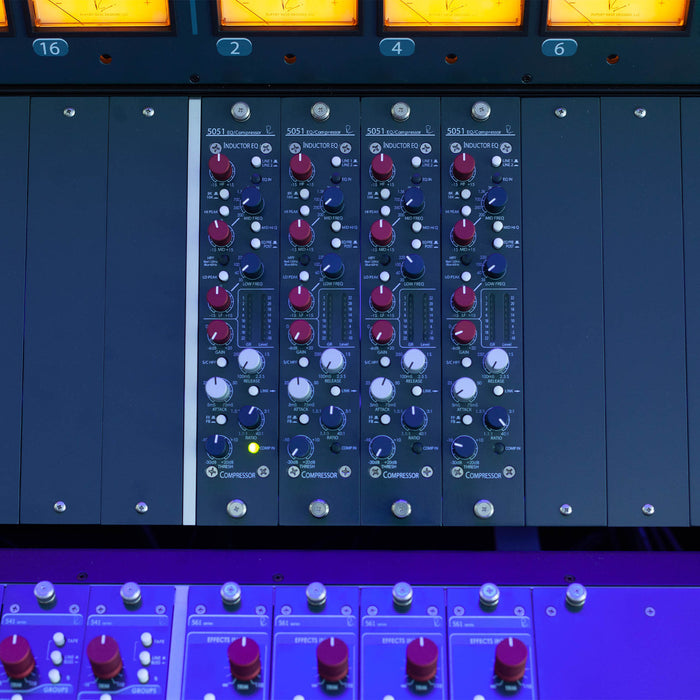This screenshot has width=700, height=700.
Task: Enable S/C HPF on second 5051 module
Action: click(x=303, y=362)
